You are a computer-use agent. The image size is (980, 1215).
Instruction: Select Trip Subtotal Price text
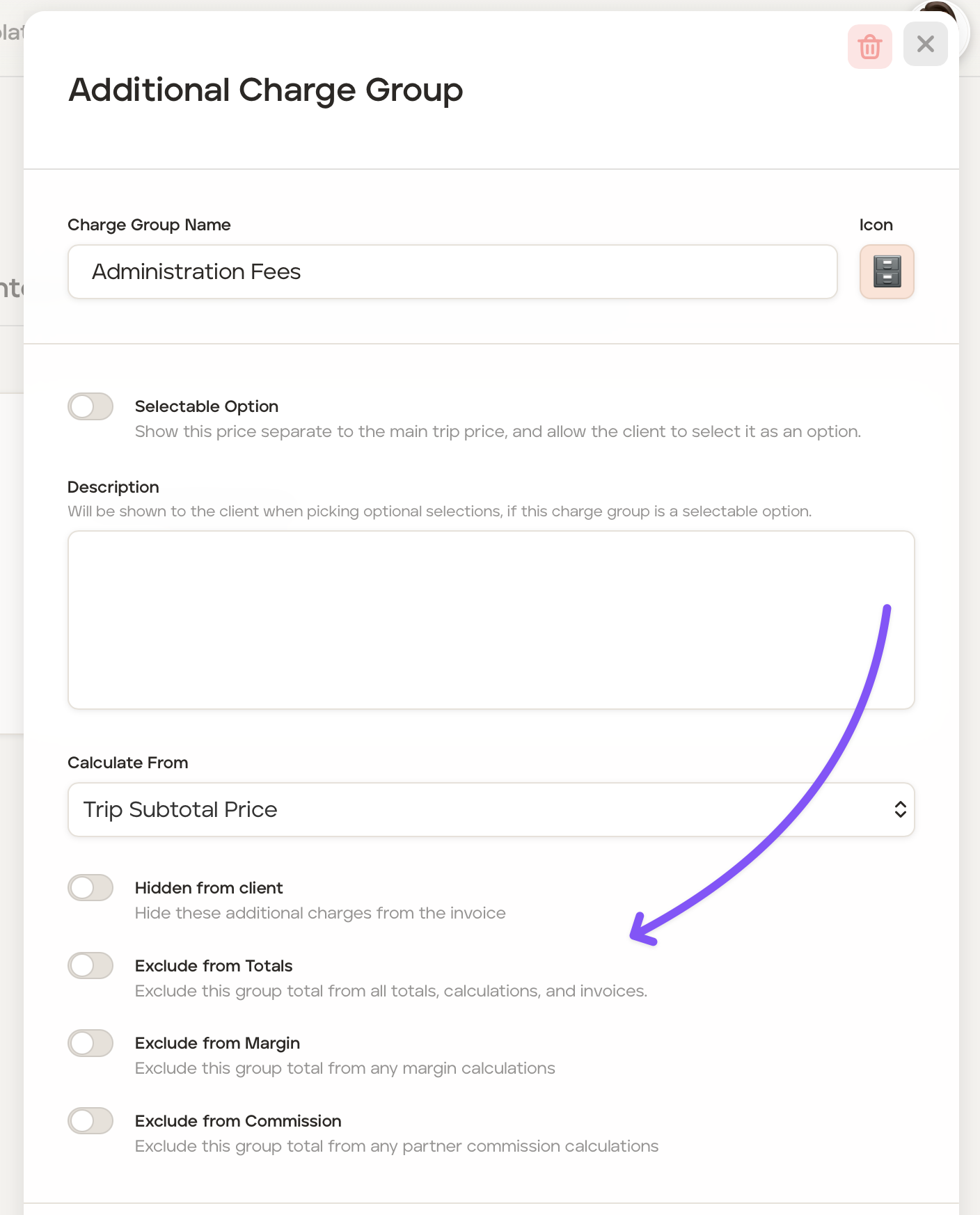tap(180, 809)
